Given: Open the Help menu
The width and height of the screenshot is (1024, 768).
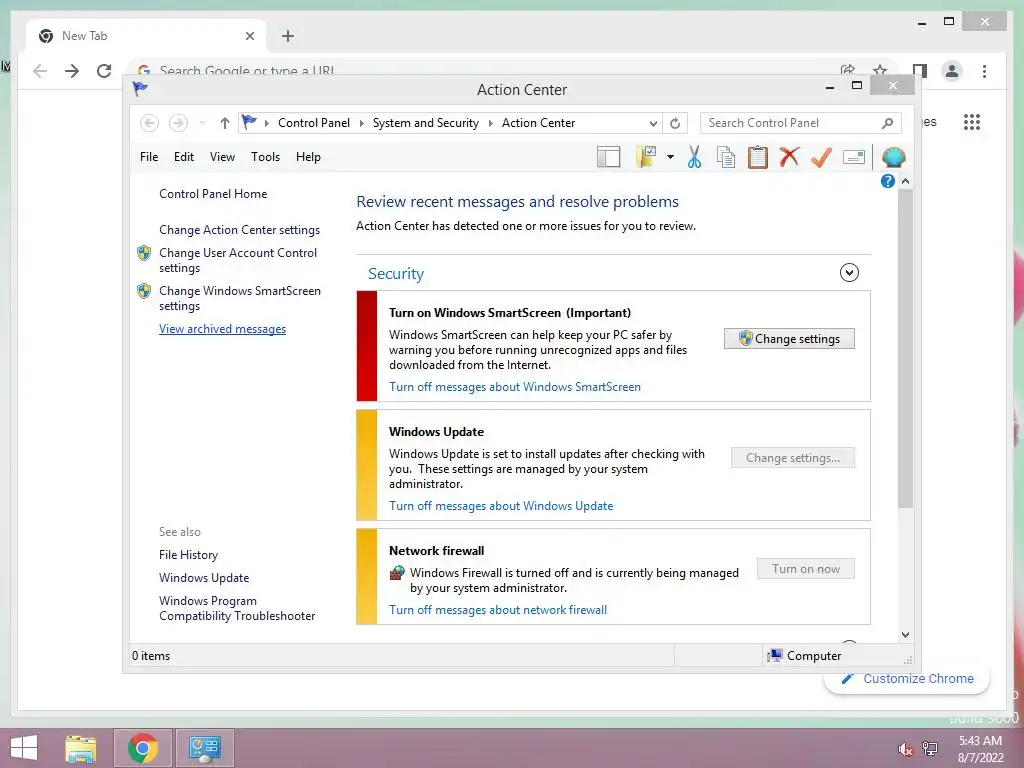Looking at the screenshot, I should (x=308, y=157).
